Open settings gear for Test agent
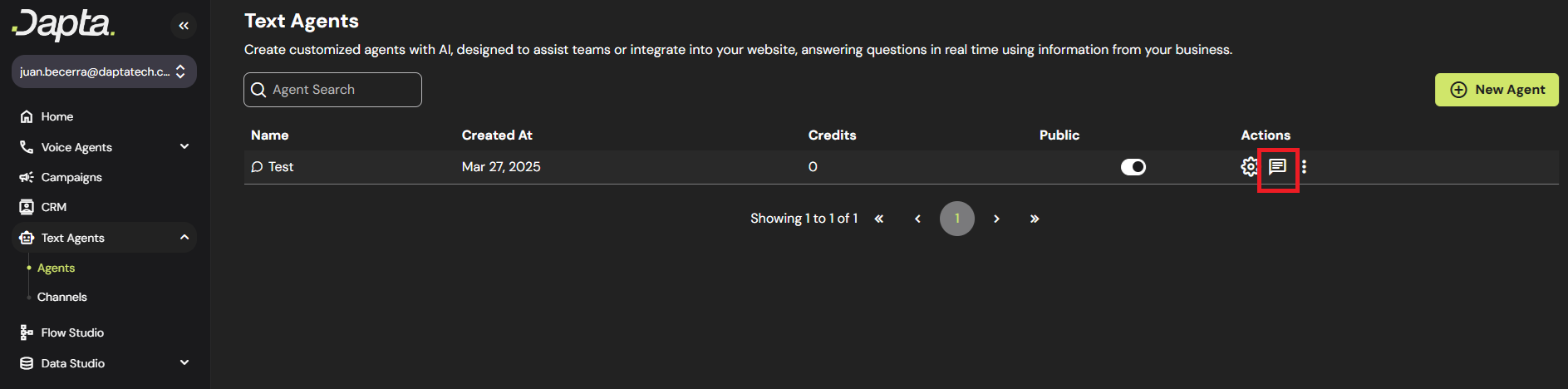The height and width of the screenshot is (389, 1568). pos(1249,167)
